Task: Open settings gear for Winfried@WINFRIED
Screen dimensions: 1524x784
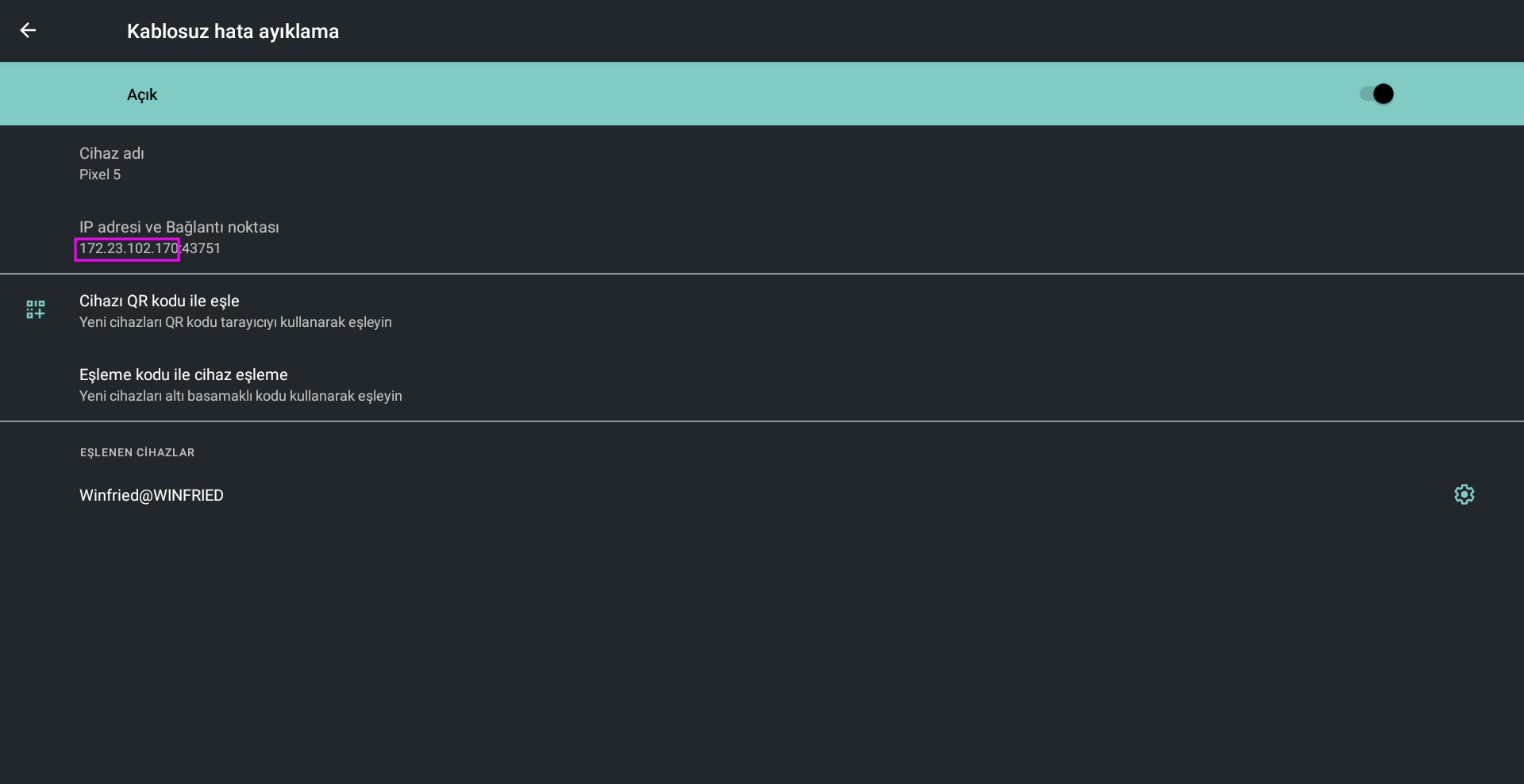Action: click(1464, 494)
